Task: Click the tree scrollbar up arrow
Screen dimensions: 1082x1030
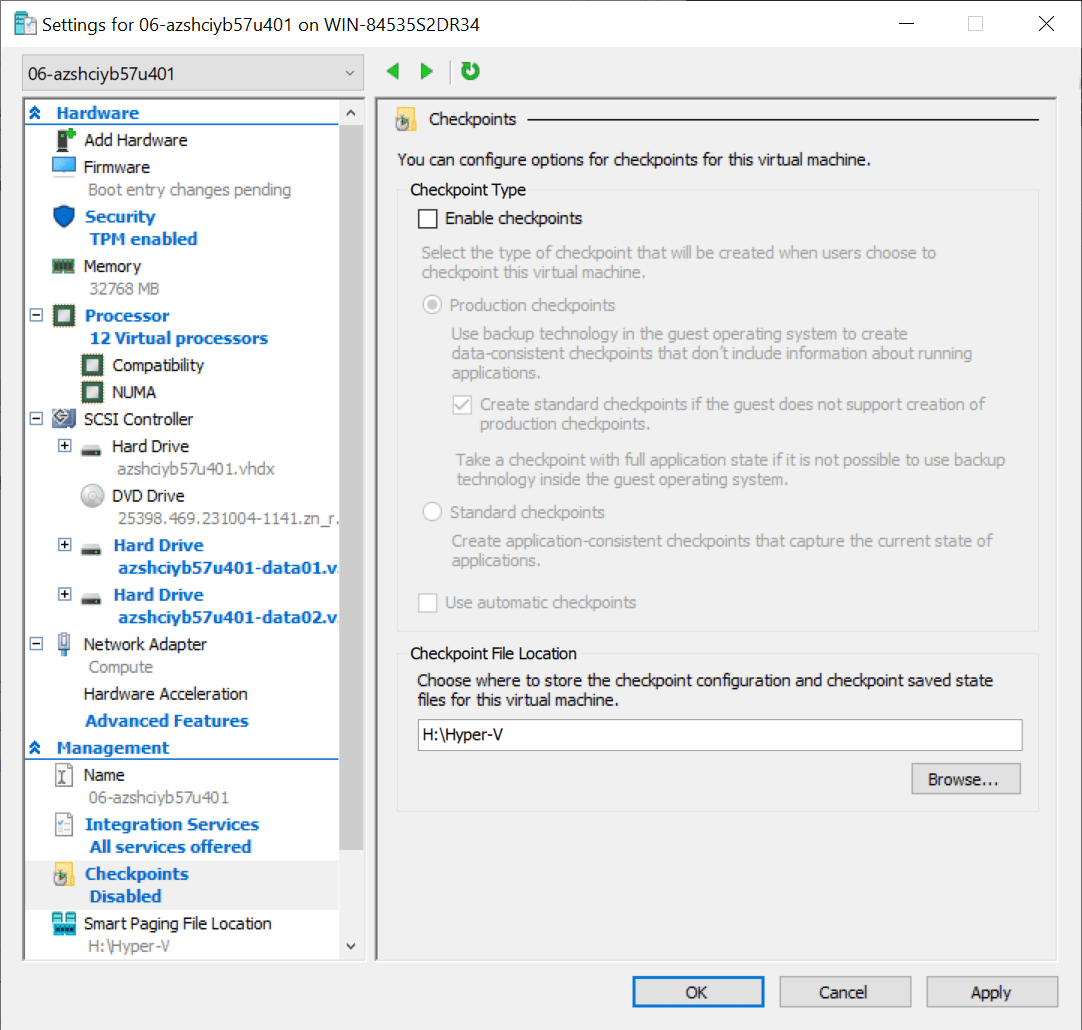Action: pos(351,112)
